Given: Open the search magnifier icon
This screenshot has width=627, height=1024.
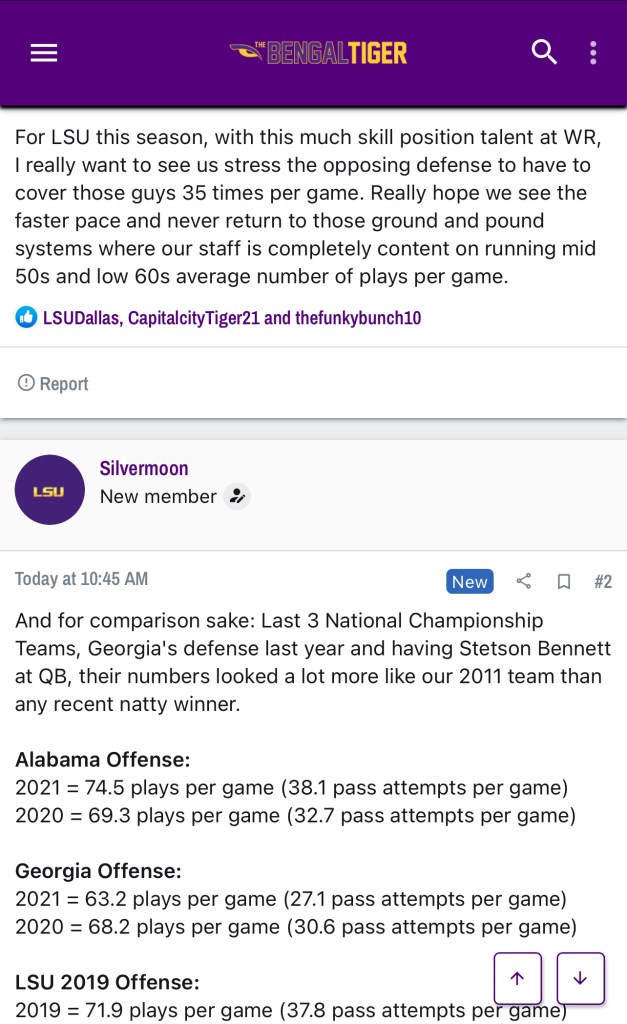Looking at the screenshot, I should (x=544, y=52).
